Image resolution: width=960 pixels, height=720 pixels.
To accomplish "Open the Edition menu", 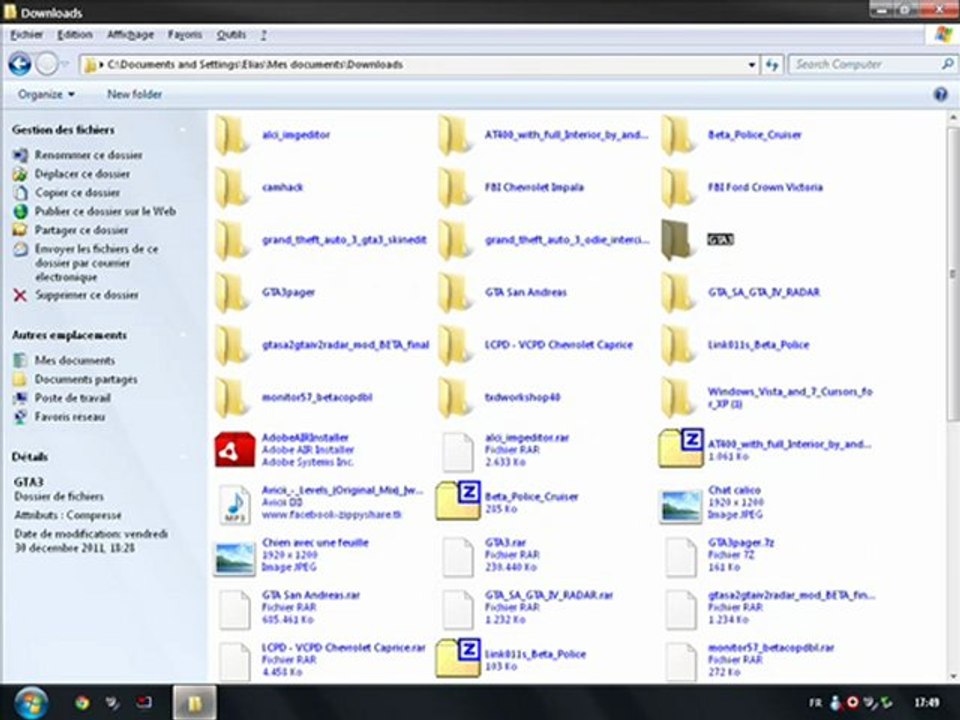I will (x=75, y=35).
